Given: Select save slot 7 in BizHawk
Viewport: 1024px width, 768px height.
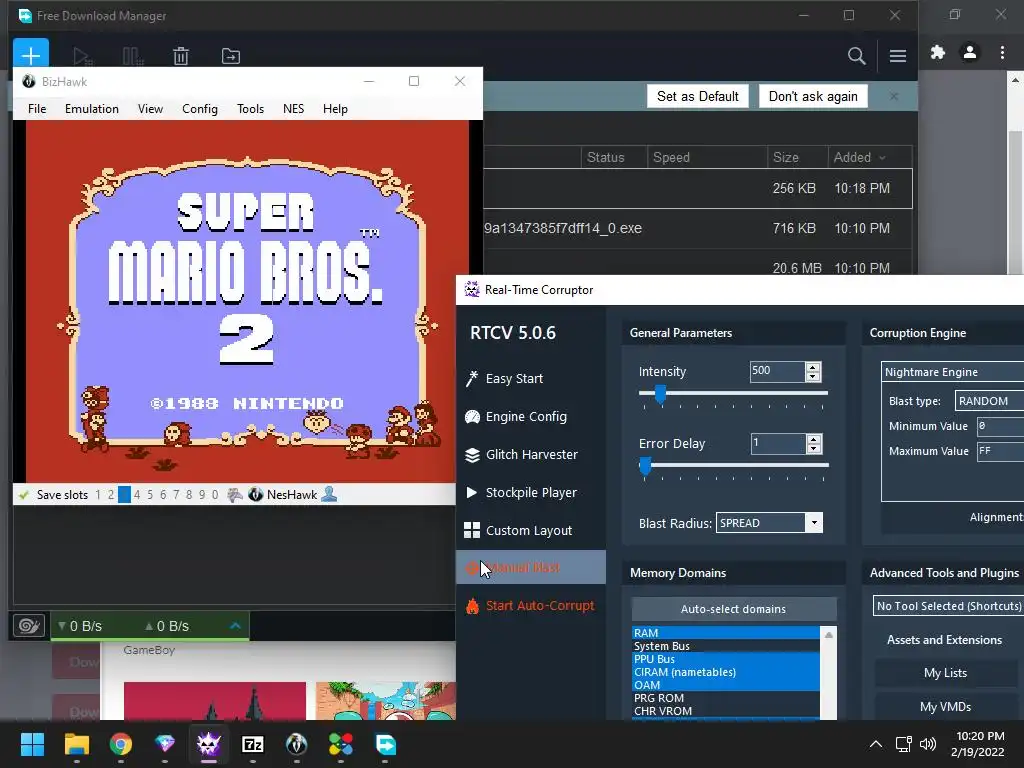Looking at the screenshot, I should pyautogui.click(x=176, y=495).
